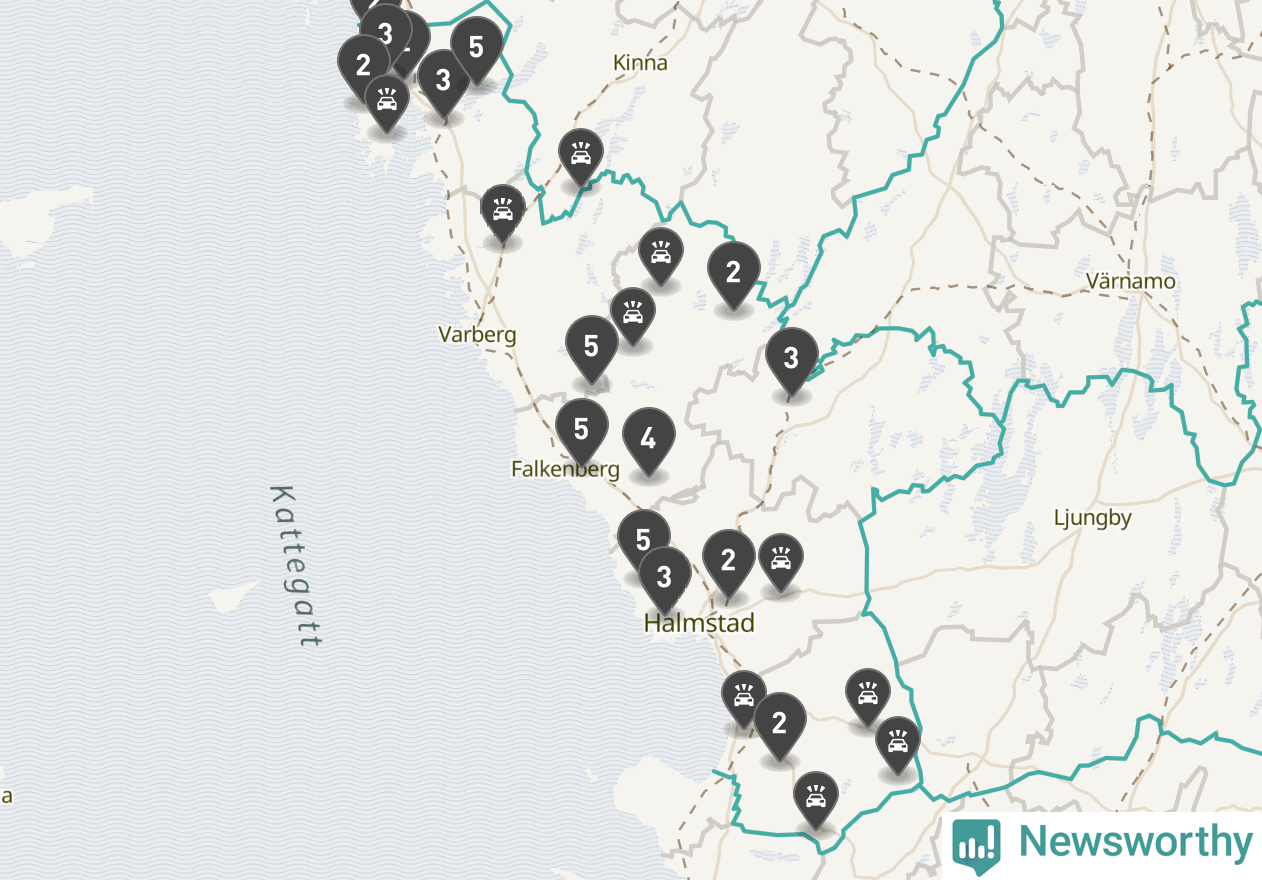Click the cluster marker 2 at top left
The width and height of the screenshot is (1262, 880).
coord(363,67)
